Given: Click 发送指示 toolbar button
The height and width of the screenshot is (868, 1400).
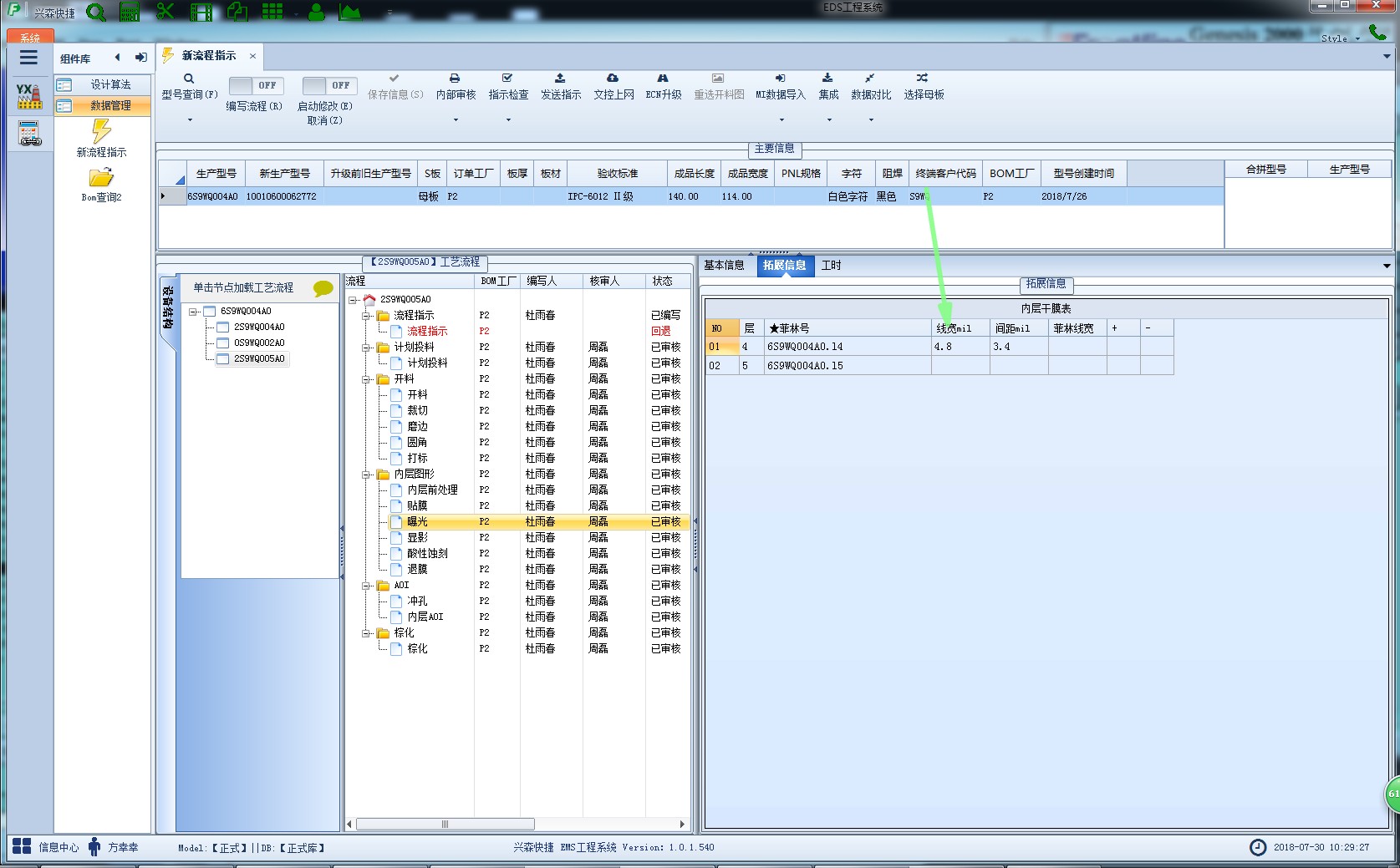Looking at the screenshot, I should [561, 86].
